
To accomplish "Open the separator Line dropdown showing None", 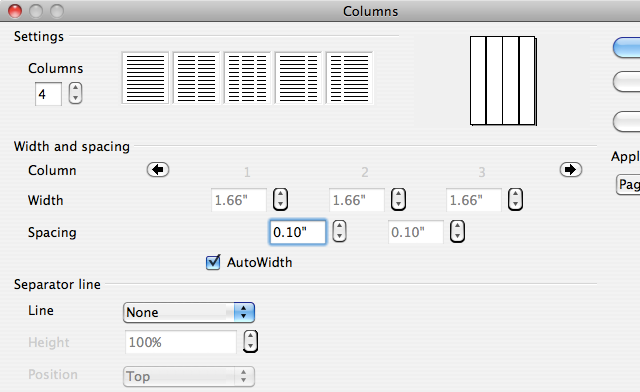I will (189, 312).
